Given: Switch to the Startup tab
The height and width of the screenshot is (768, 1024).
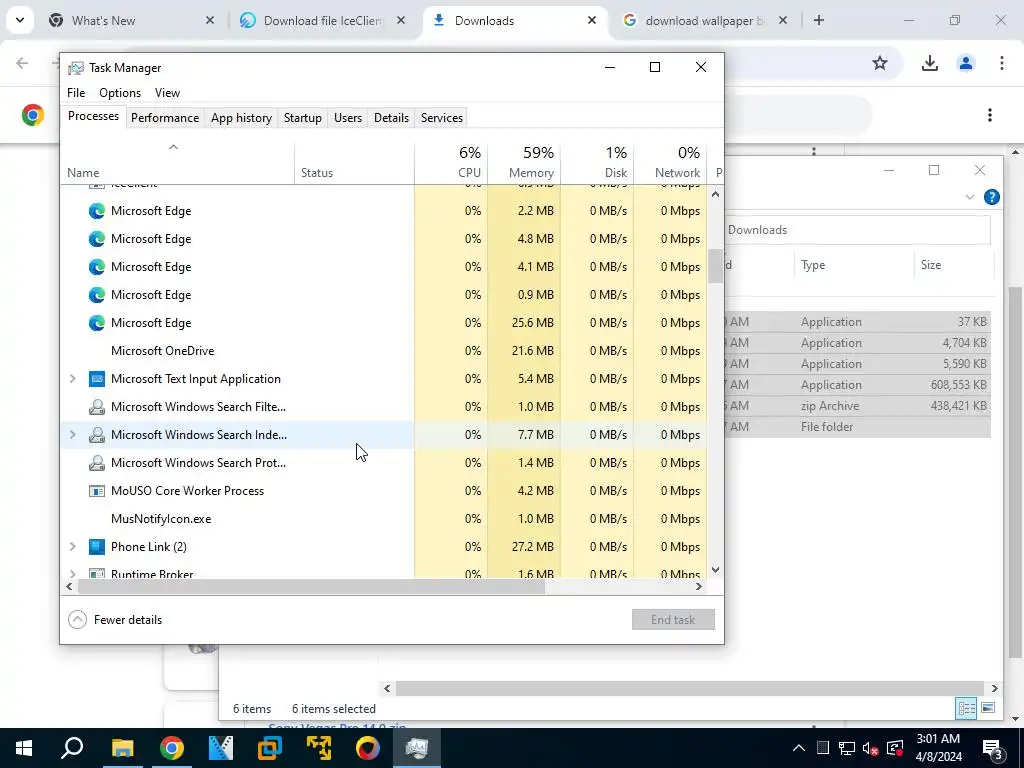Looking at the screenshot, I should [x=302, y=118].
